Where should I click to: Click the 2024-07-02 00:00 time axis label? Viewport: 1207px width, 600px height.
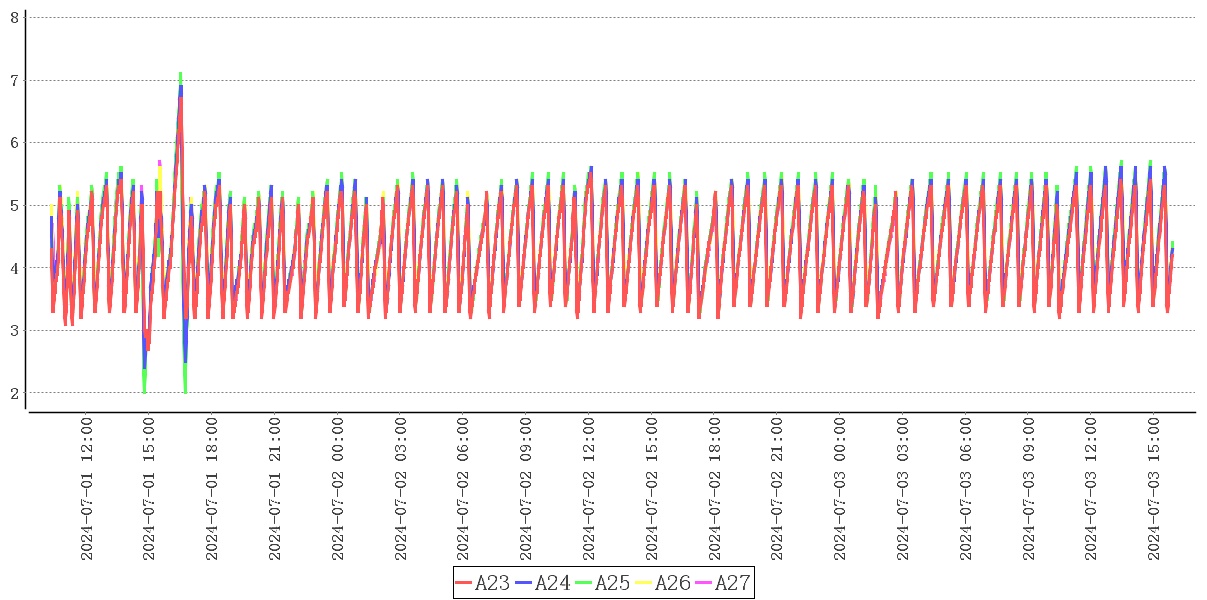click(x=339, y=489)
